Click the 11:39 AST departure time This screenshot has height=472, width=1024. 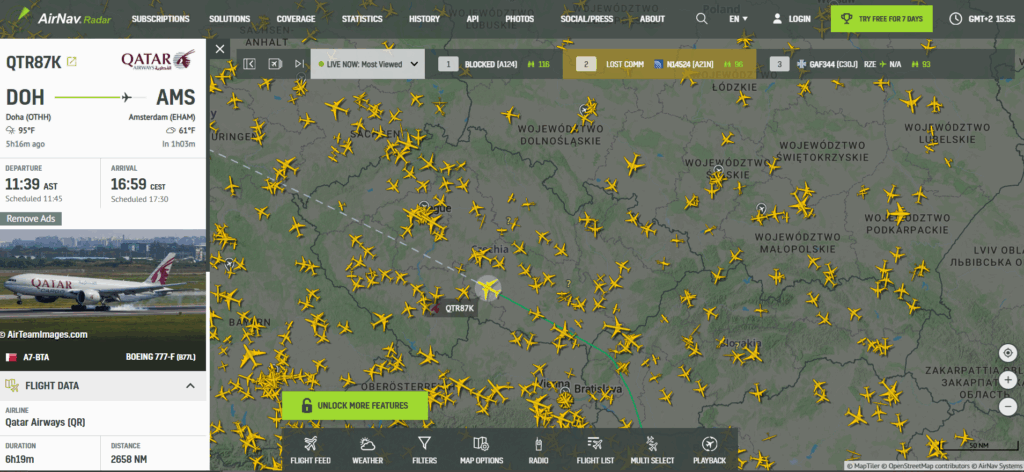[x=29, y=185]
